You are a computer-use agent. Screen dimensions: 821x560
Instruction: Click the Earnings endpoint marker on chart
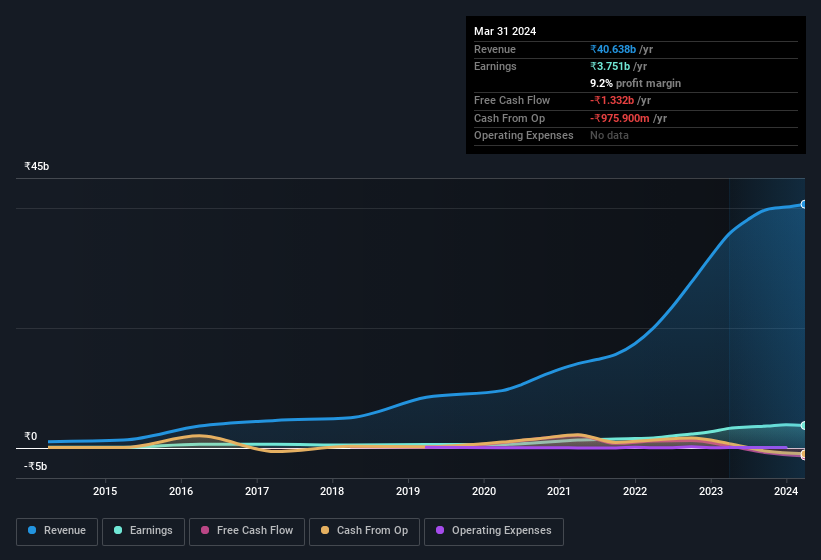pyautogui.click(x=803, y=425)
